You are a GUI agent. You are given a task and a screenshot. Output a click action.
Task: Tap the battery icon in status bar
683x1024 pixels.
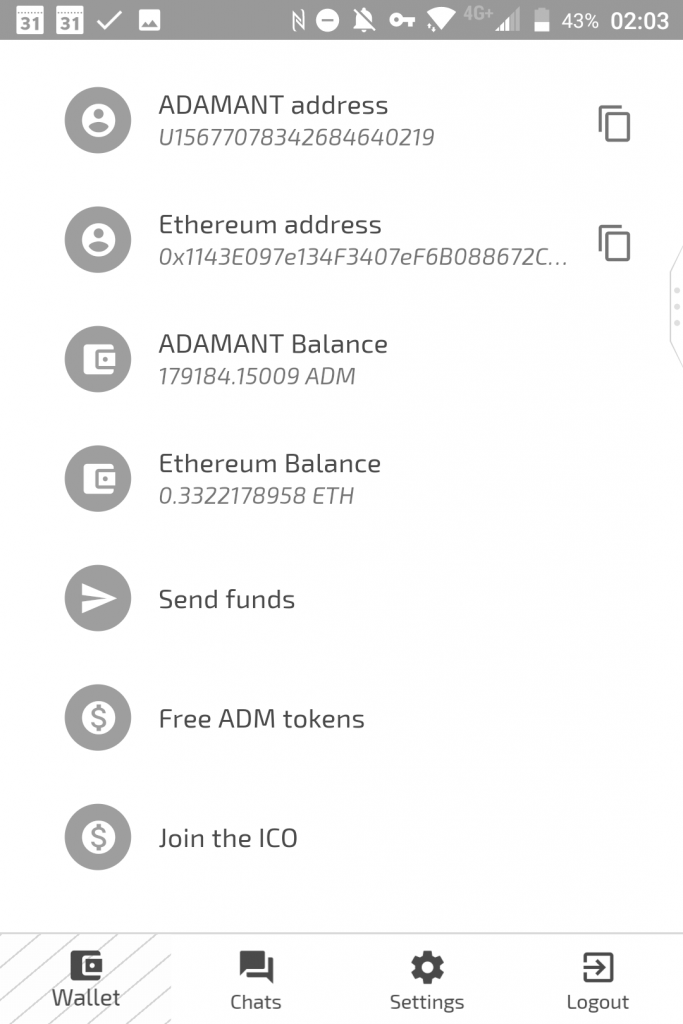coord(542,20)
